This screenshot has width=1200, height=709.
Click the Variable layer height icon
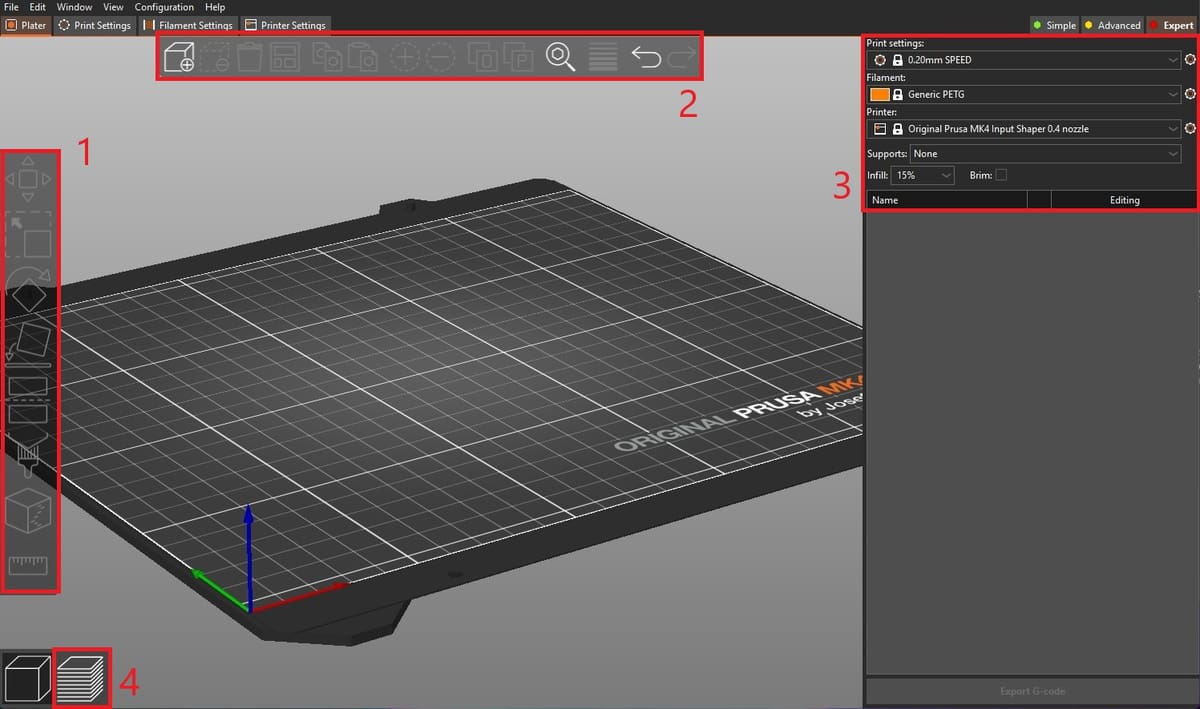pos(602,57)
